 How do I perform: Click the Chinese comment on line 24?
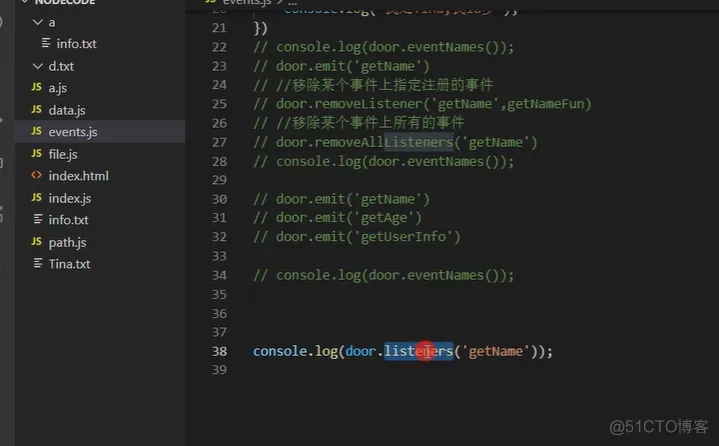[373, 85]
